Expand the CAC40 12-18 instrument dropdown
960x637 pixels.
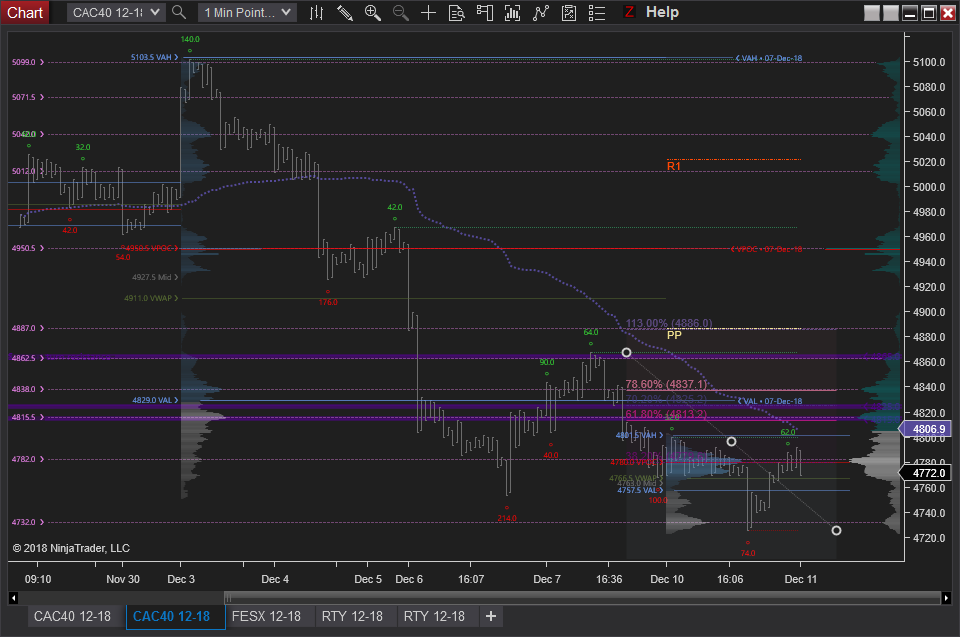click(116, 12)
